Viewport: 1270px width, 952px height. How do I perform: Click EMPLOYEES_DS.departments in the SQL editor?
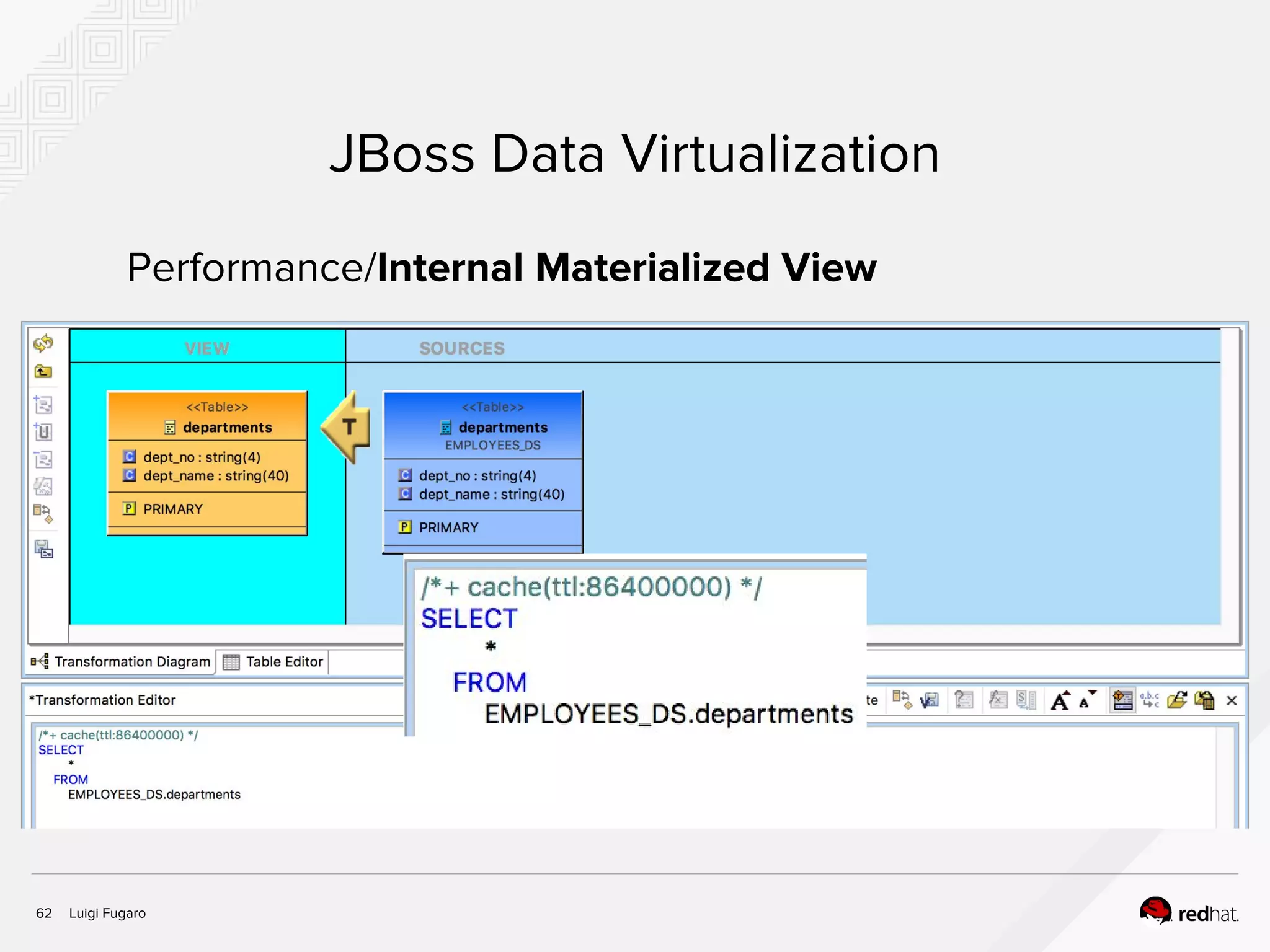click(154, 795)
